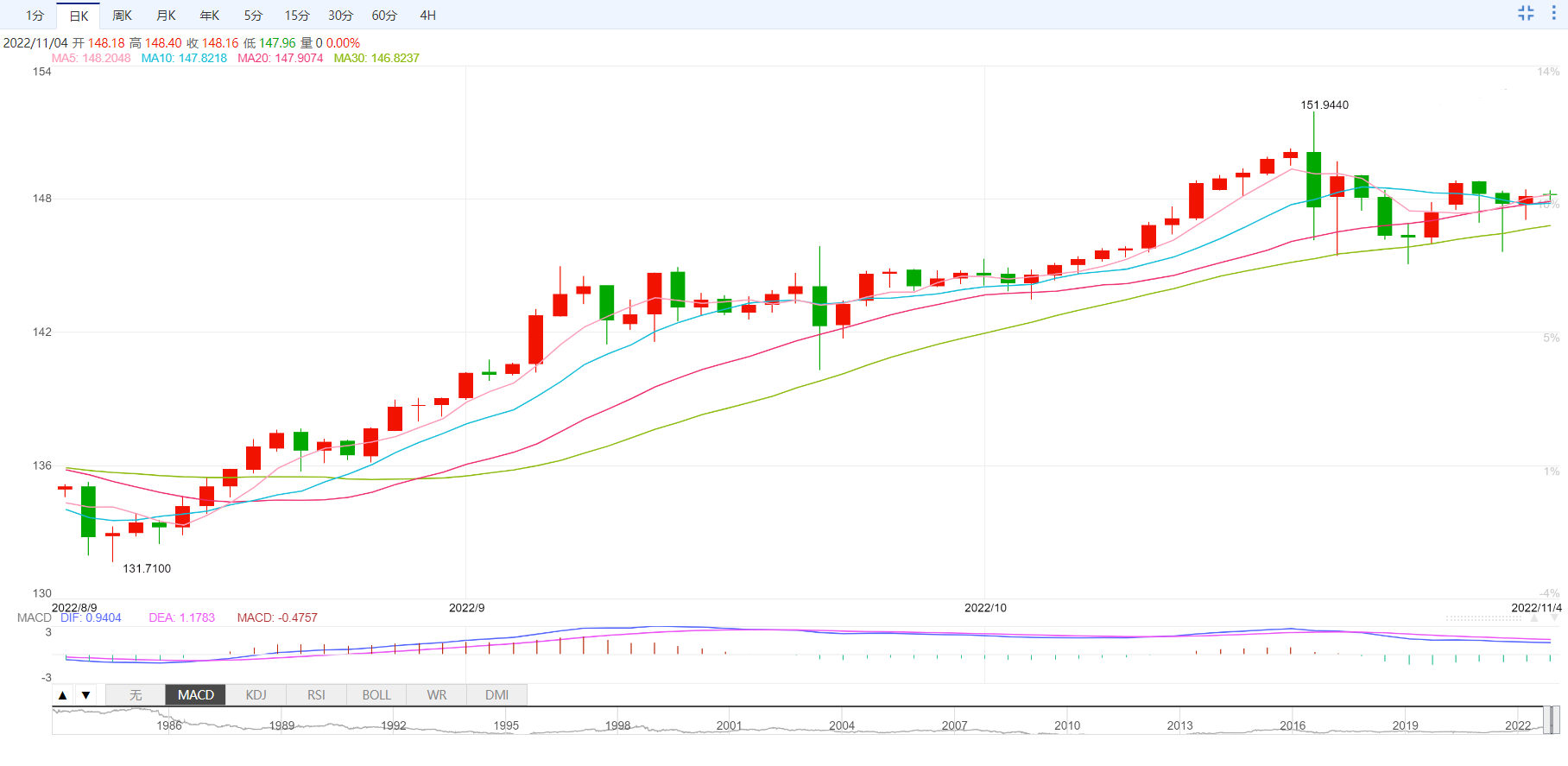Click the black up-triangle indicator button

coord(63,695)
